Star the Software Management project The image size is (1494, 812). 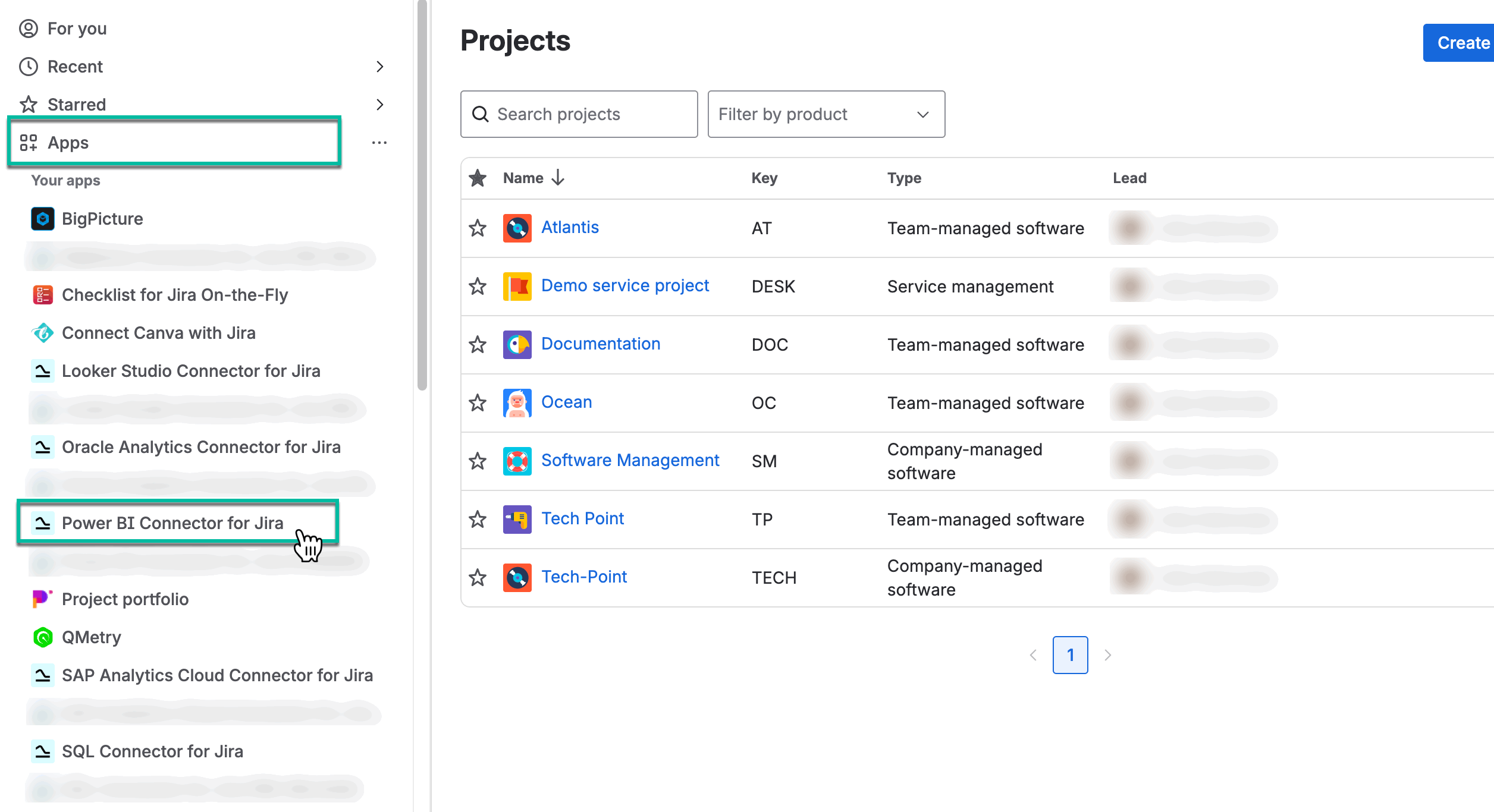click(x=477, y=461)
